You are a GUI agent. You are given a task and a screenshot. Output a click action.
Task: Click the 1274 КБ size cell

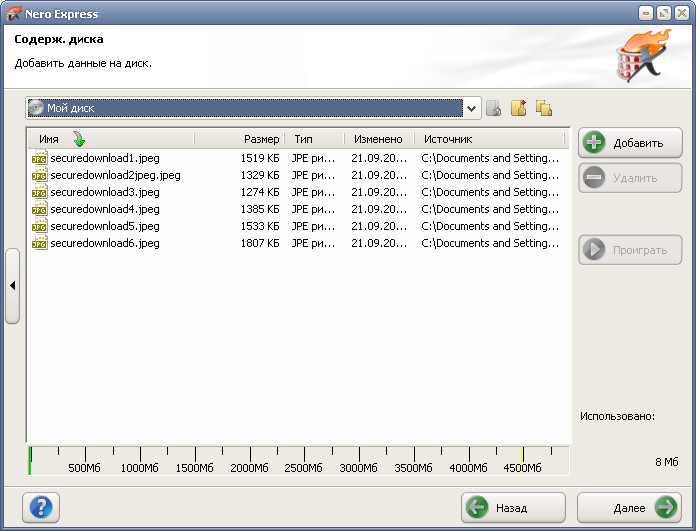click(x=260, y=192)
